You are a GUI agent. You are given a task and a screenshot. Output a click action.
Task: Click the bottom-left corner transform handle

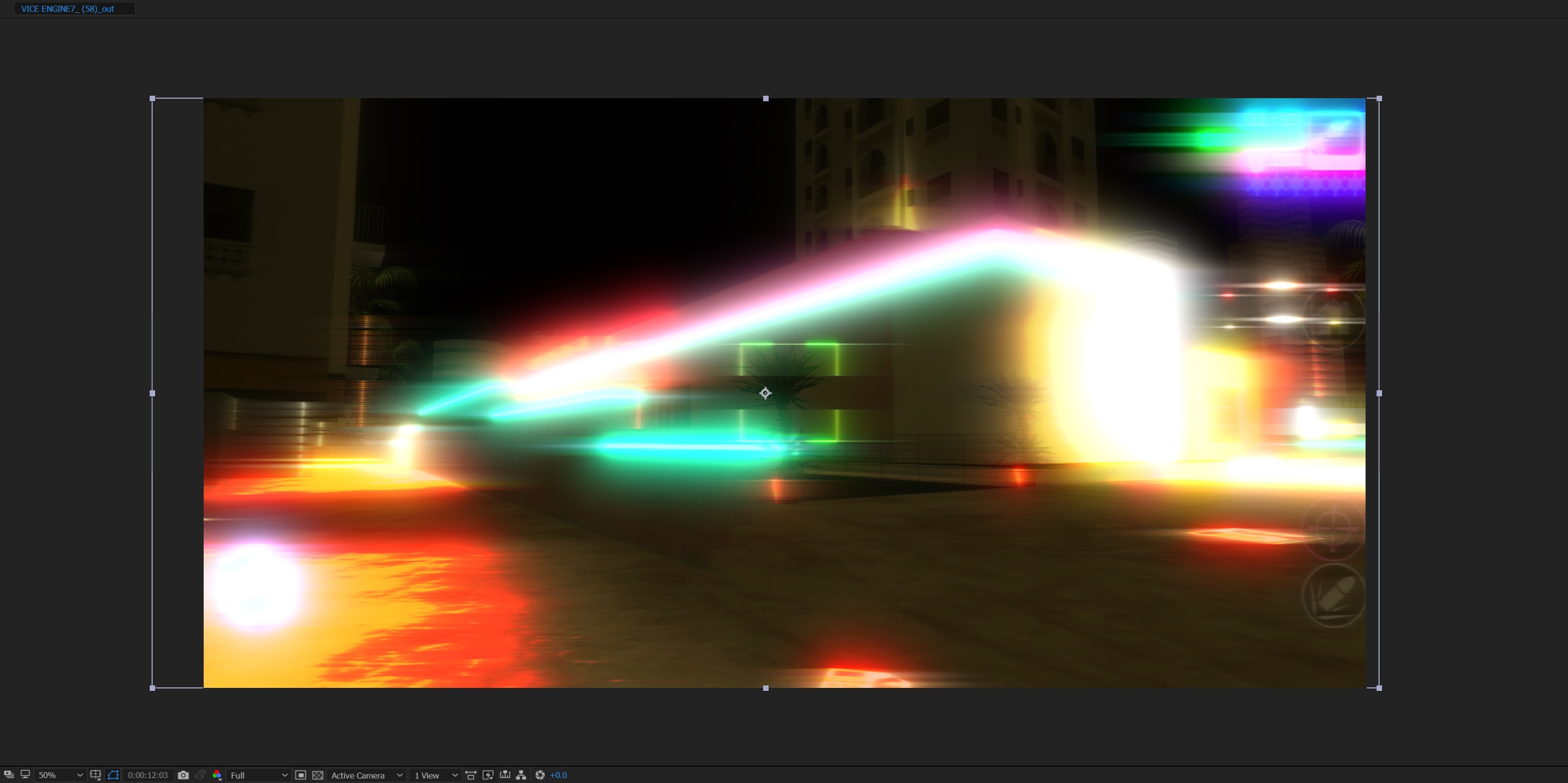pyautogui.click(x=153, y=688)
